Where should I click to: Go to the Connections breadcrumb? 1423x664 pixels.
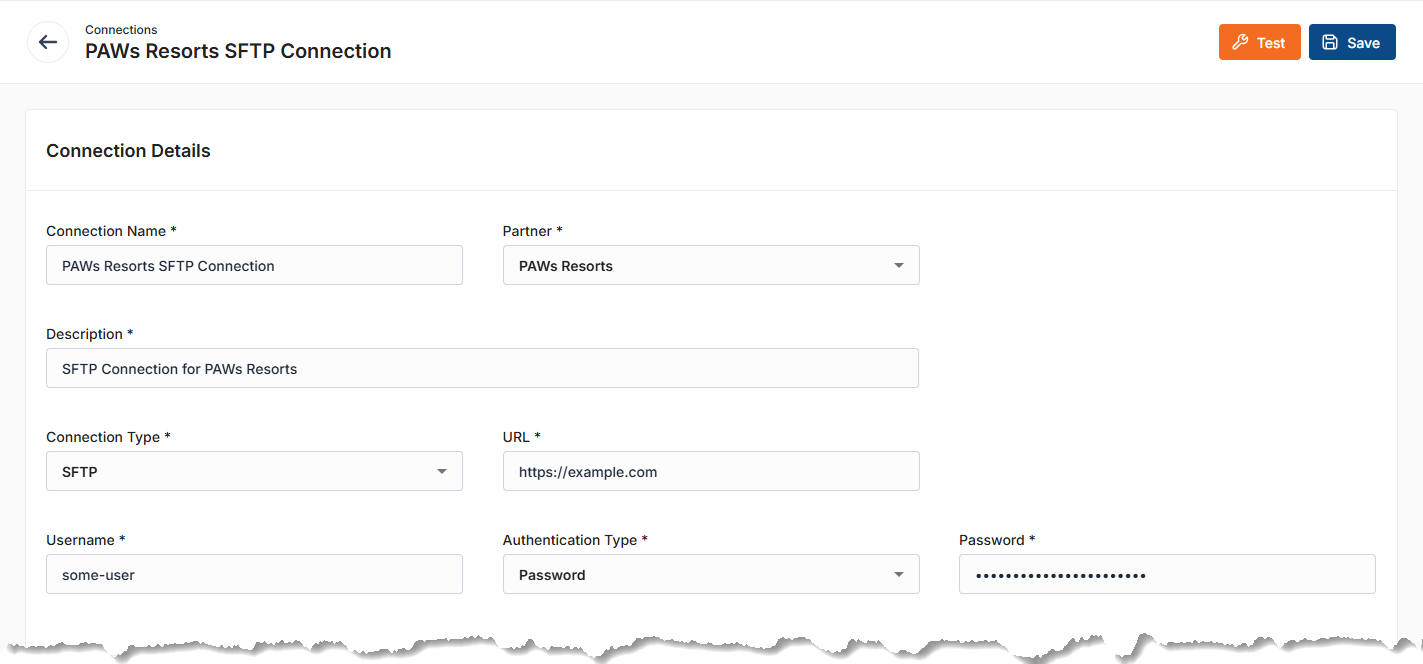121,29
